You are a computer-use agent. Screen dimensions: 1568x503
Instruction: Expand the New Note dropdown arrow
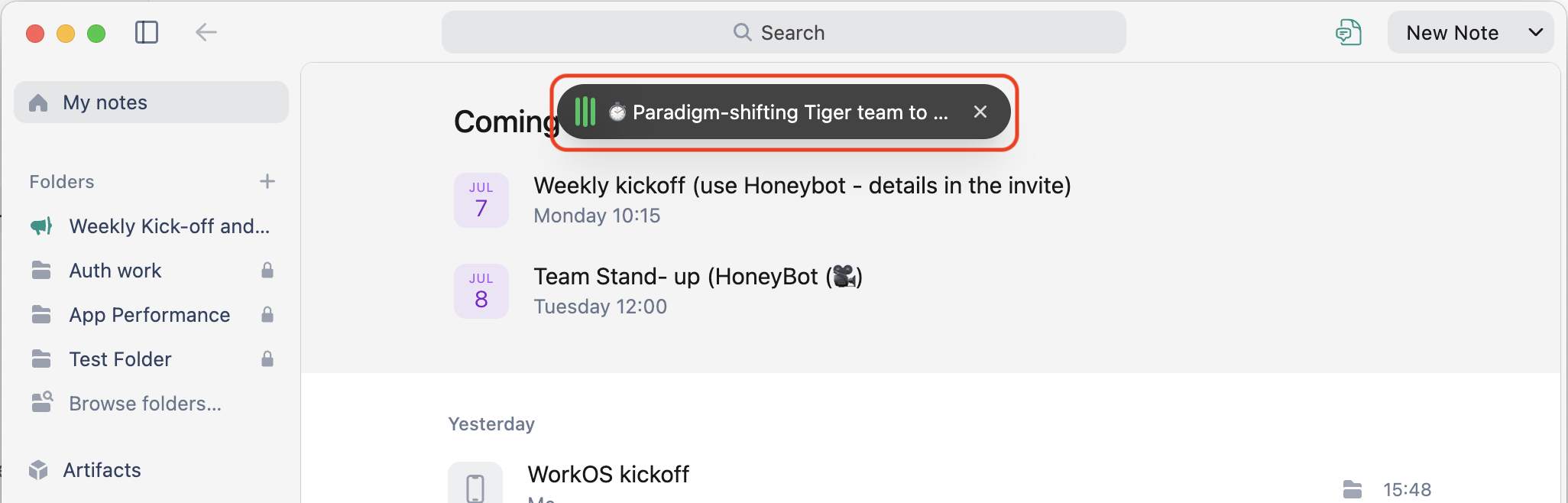tap(1535, 32)
